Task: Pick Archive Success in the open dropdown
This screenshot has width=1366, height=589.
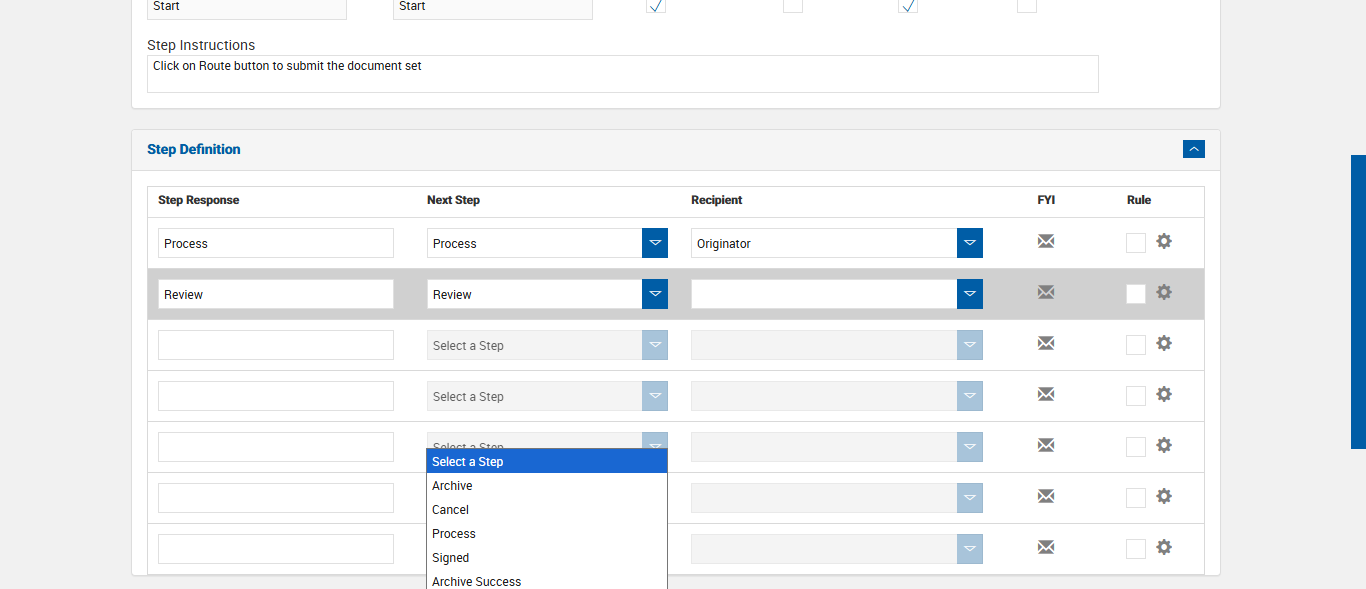Action: click(477, 581)
